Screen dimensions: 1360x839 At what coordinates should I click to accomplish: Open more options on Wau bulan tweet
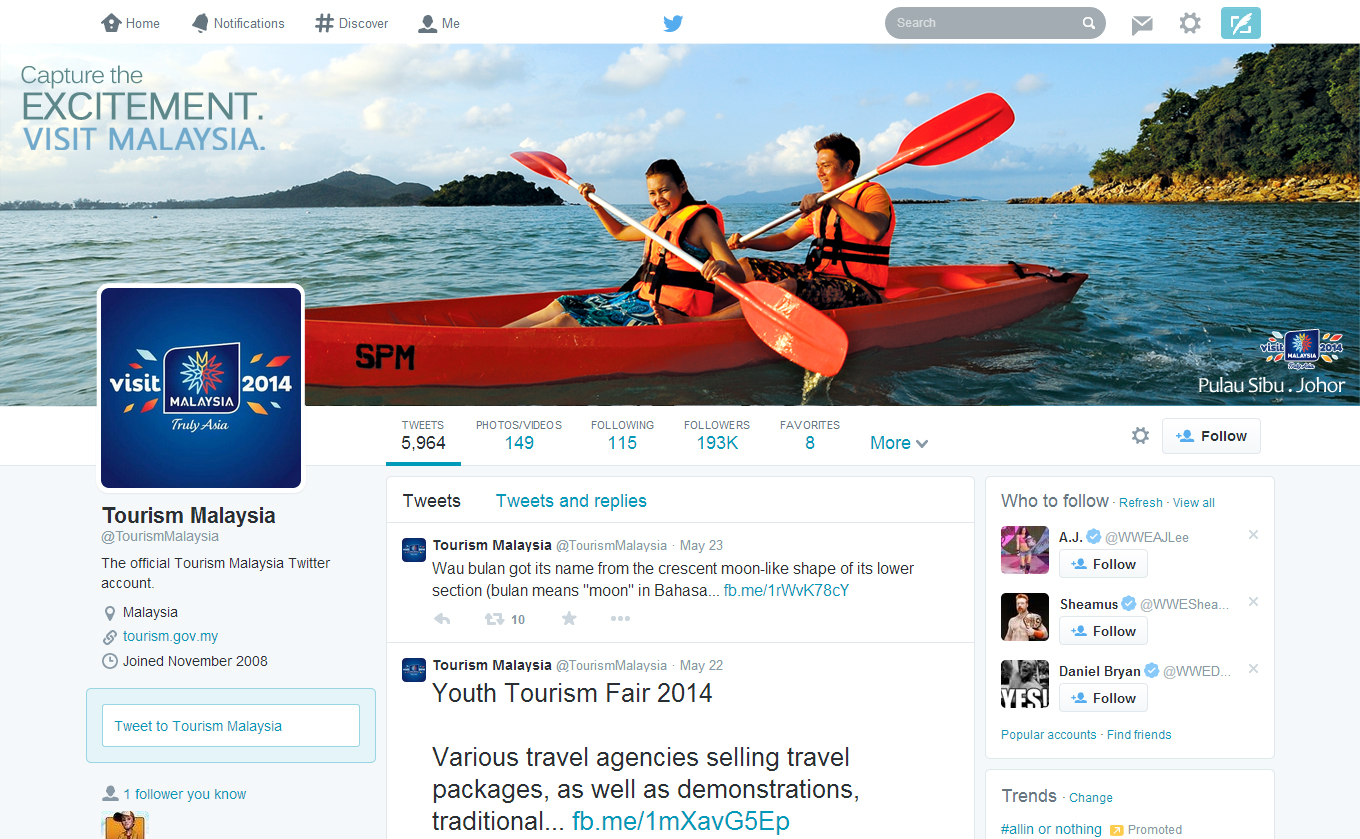click(620, 619)
